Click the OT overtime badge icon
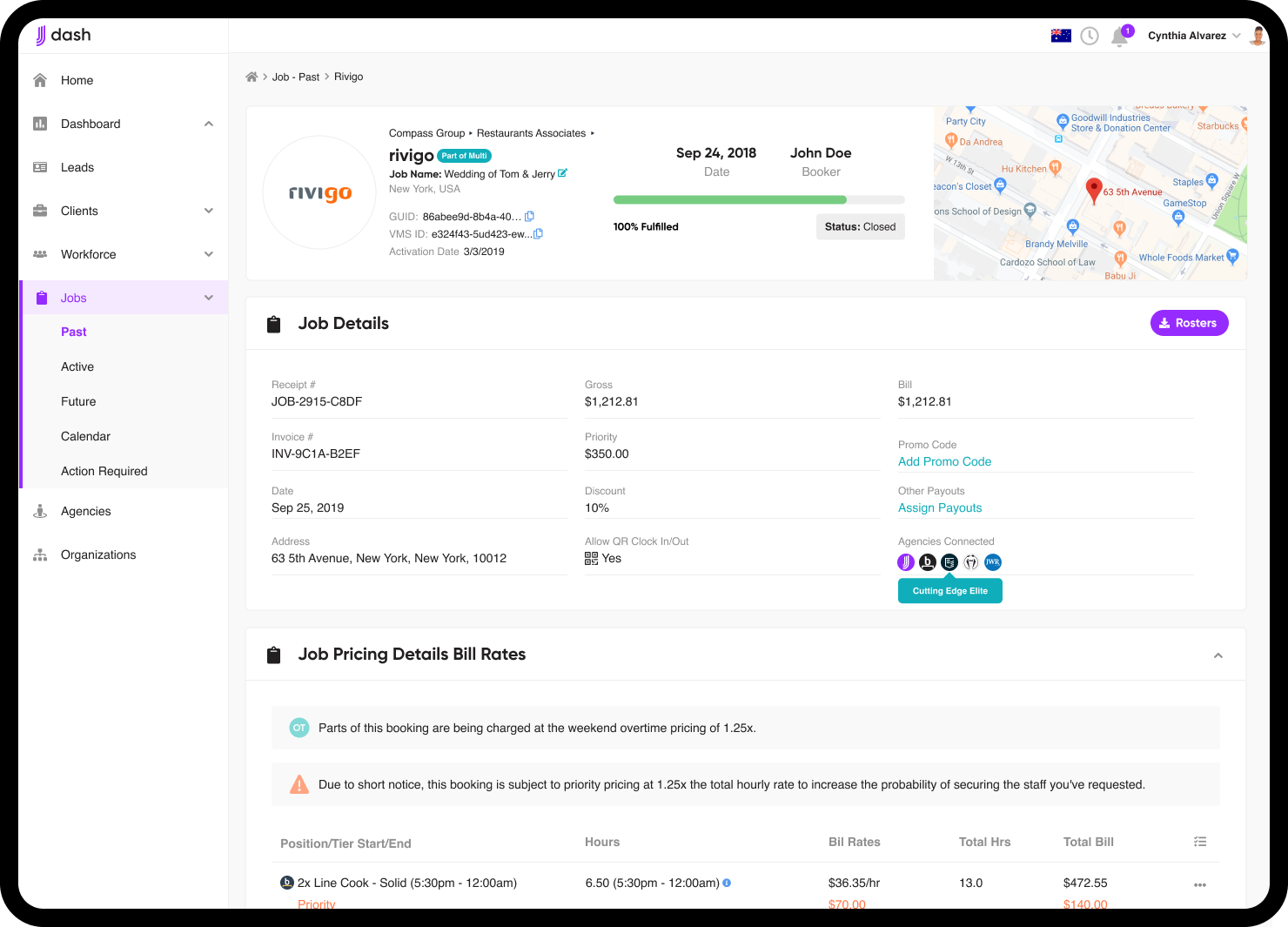1288x927 pixels. tap(299, 728)
